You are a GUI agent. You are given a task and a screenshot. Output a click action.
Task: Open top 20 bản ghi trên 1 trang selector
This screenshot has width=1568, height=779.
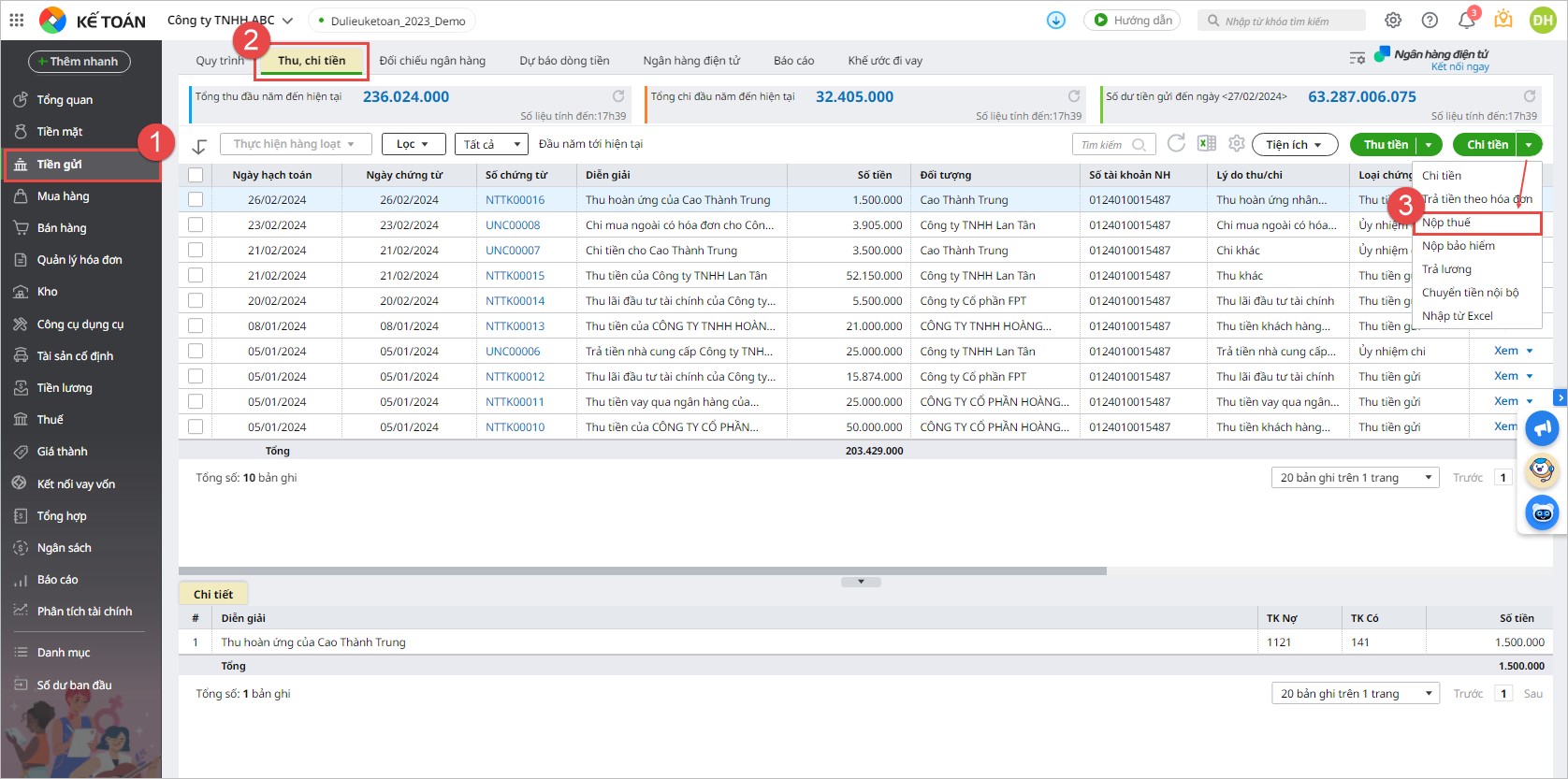[1355, 478]
